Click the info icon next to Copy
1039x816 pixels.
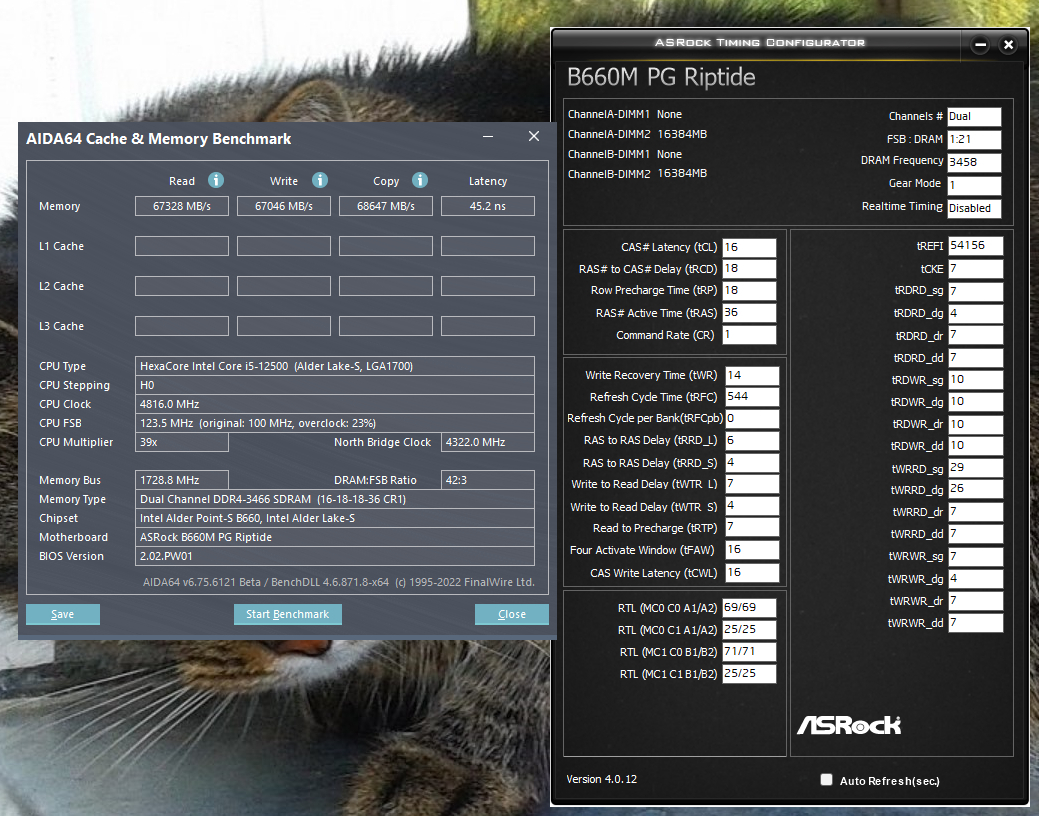[420, 180]
